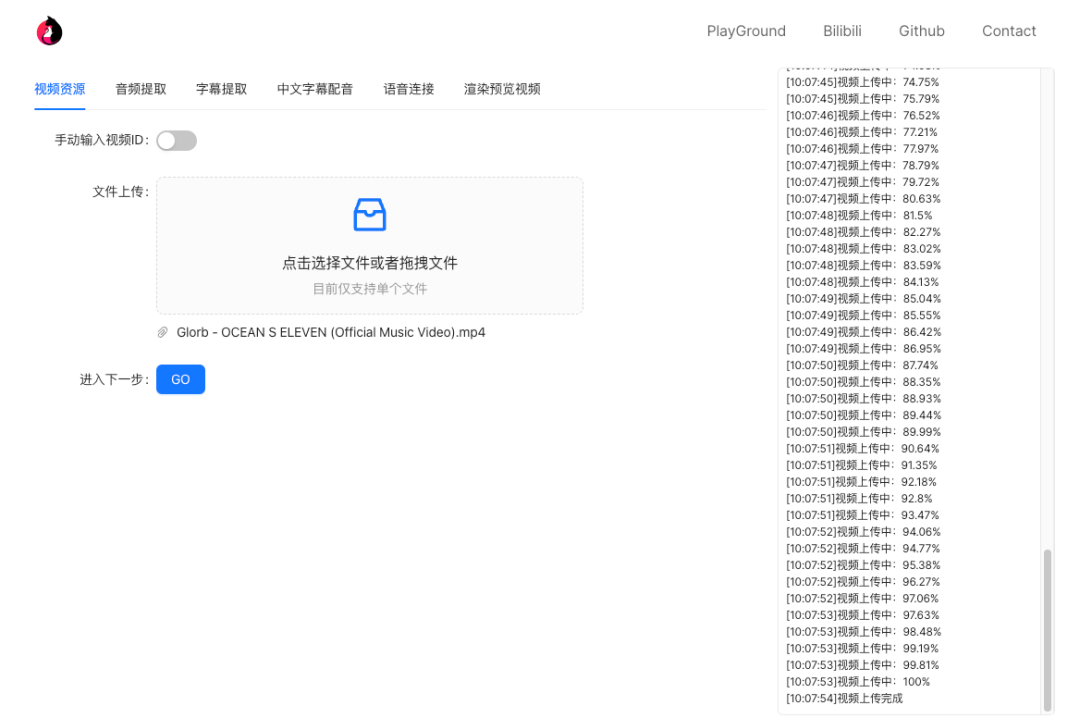
Task: Switch to the 音频提取 tab
Action: (140, 88)
